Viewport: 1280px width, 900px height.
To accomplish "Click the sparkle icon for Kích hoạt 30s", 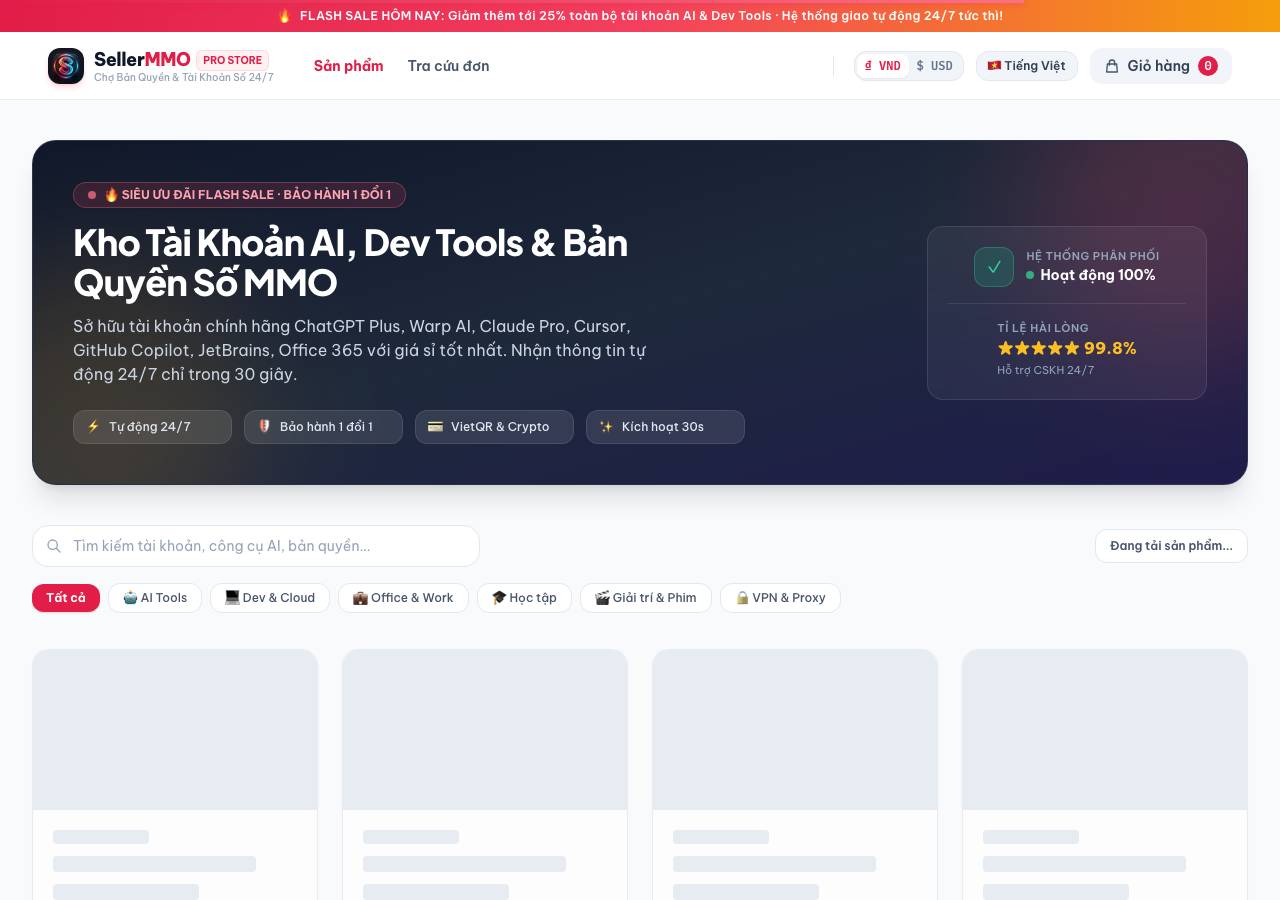I will (606, 427).
